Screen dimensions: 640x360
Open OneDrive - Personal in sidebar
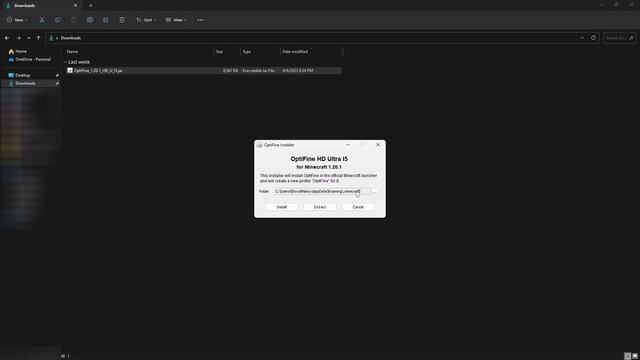tap(30, 59)
